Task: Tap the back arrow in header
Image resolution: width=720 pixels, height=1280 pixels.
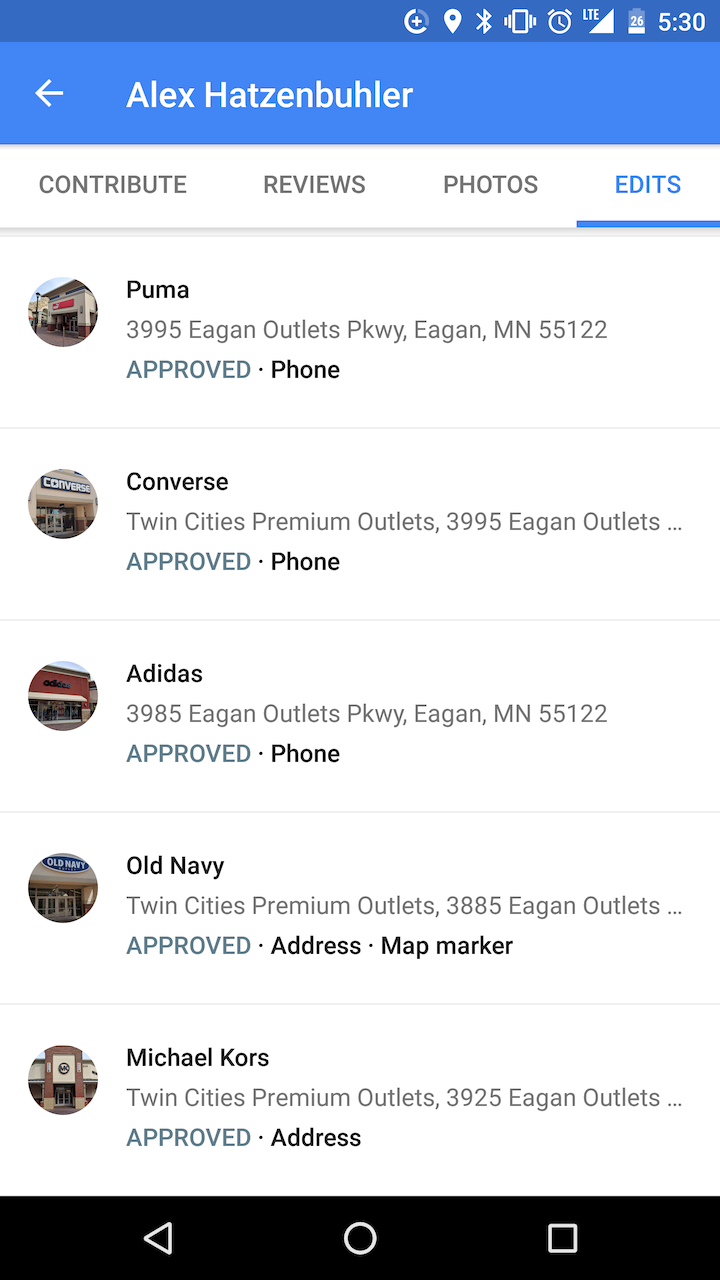Action: click(x=49, y=94)
